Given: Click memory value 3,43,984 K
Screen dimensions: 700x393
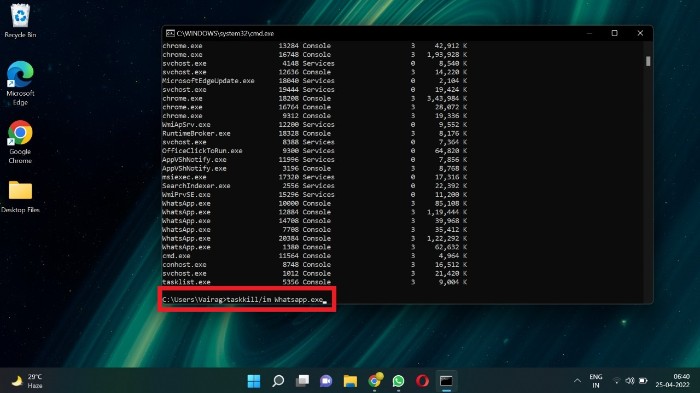Looking at the screenshot, I should (447, 98).
